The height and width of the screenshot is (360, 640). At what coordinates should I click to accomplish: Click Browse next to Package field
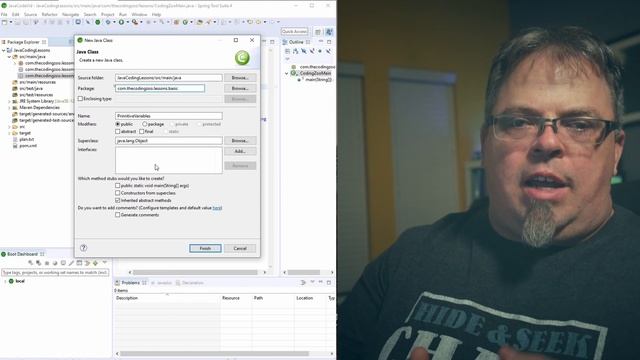(240, 88)
